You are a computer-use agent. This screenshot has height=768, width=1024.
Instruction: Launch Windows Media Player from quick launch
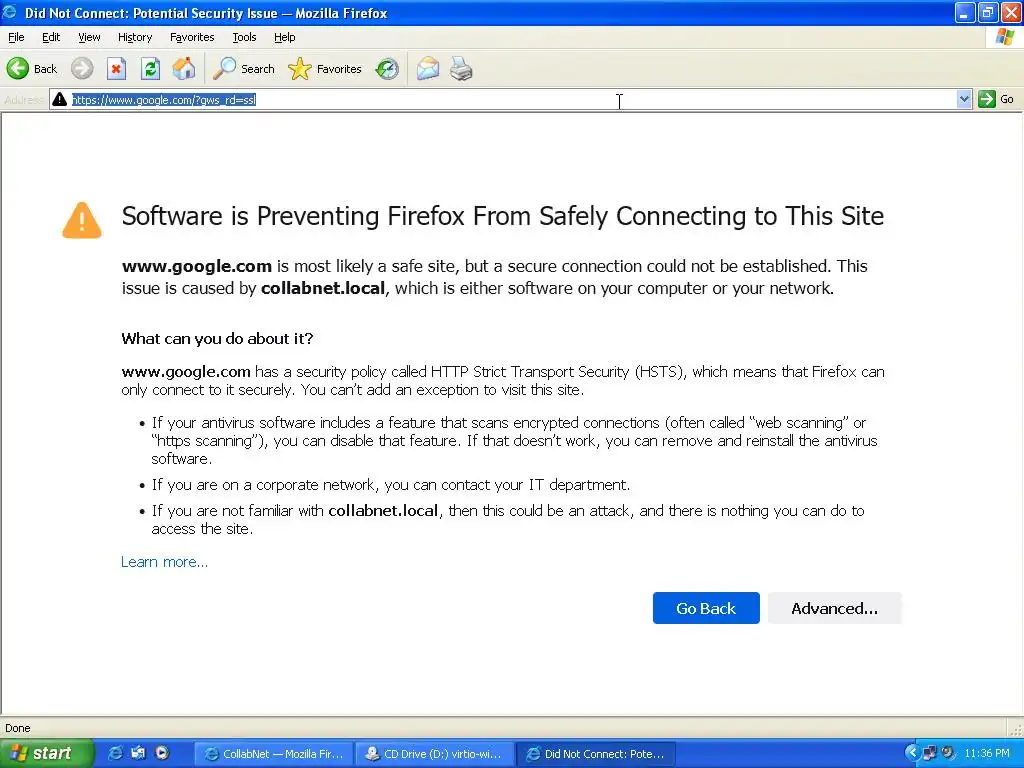[x=161, y=753]
